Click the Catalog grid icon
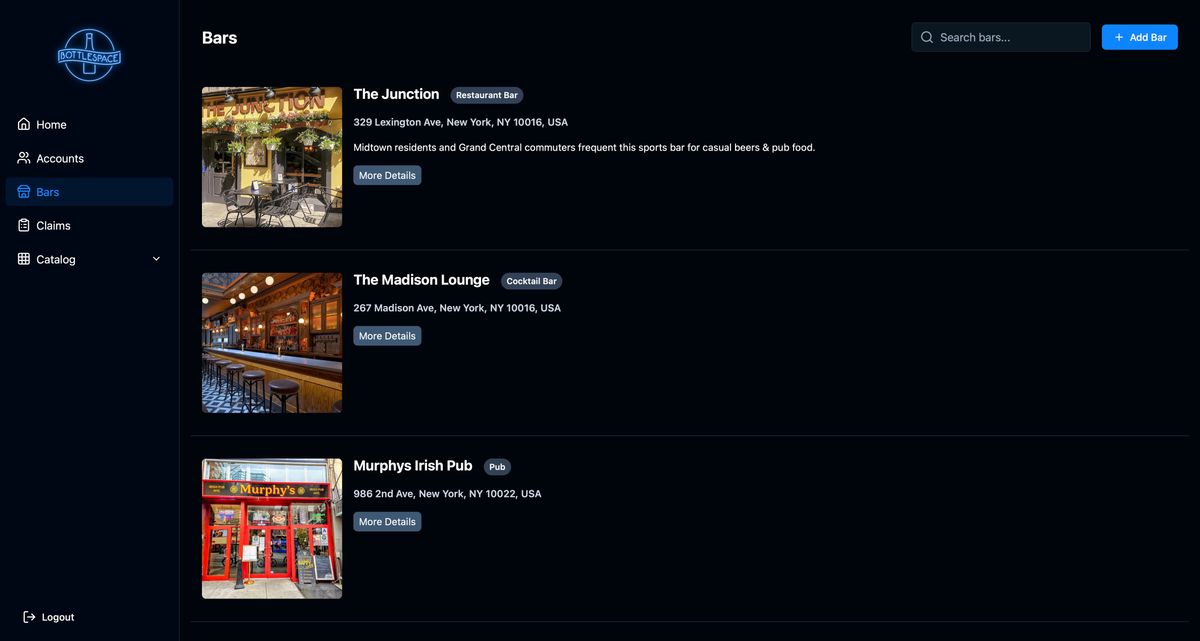Viewport: 1200px width, 641px height. tap(24, 259)
